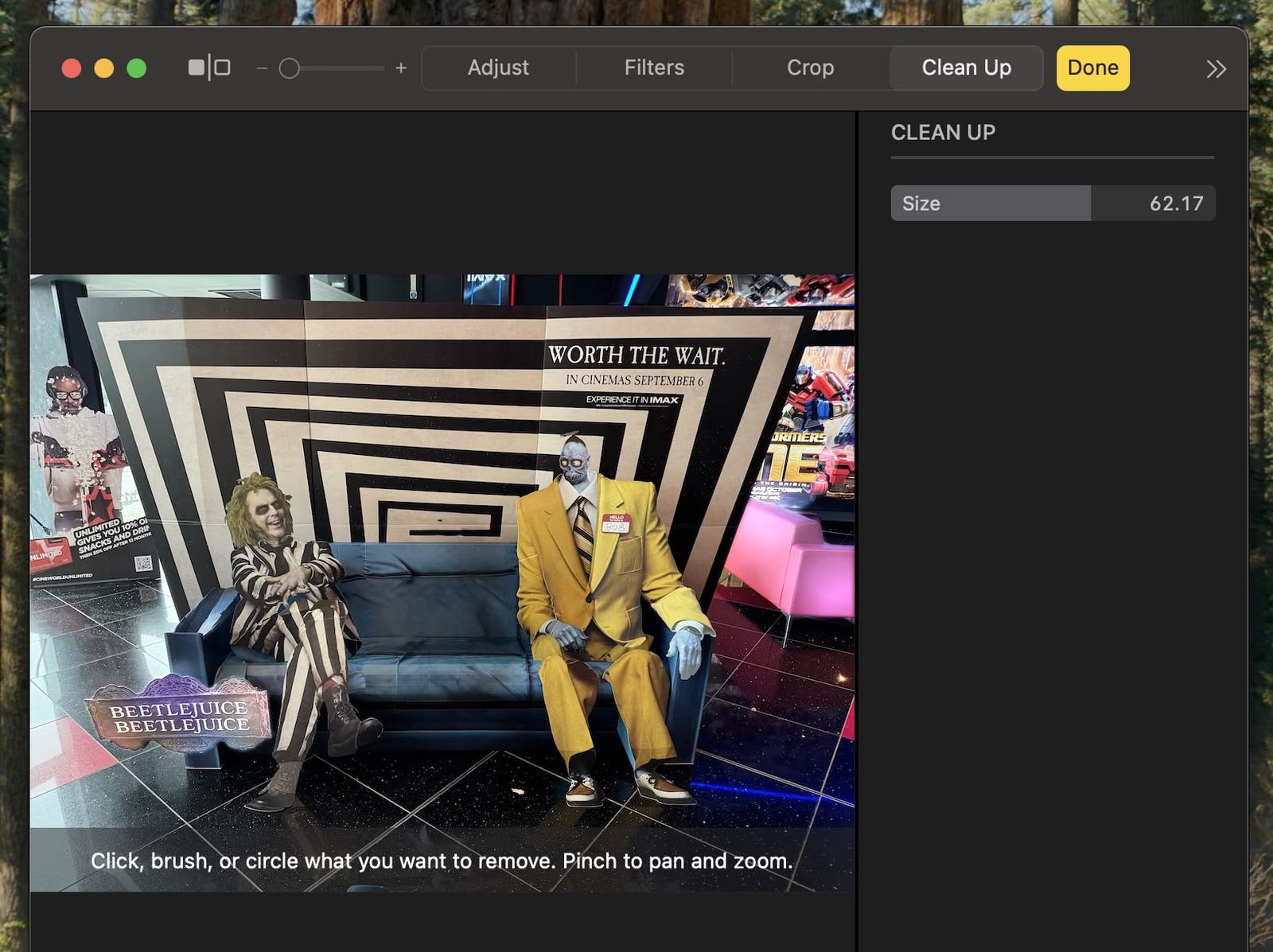The image size is (1273, 952).
Task: Click the green full-screen window button
Action: tap(137, 68)
